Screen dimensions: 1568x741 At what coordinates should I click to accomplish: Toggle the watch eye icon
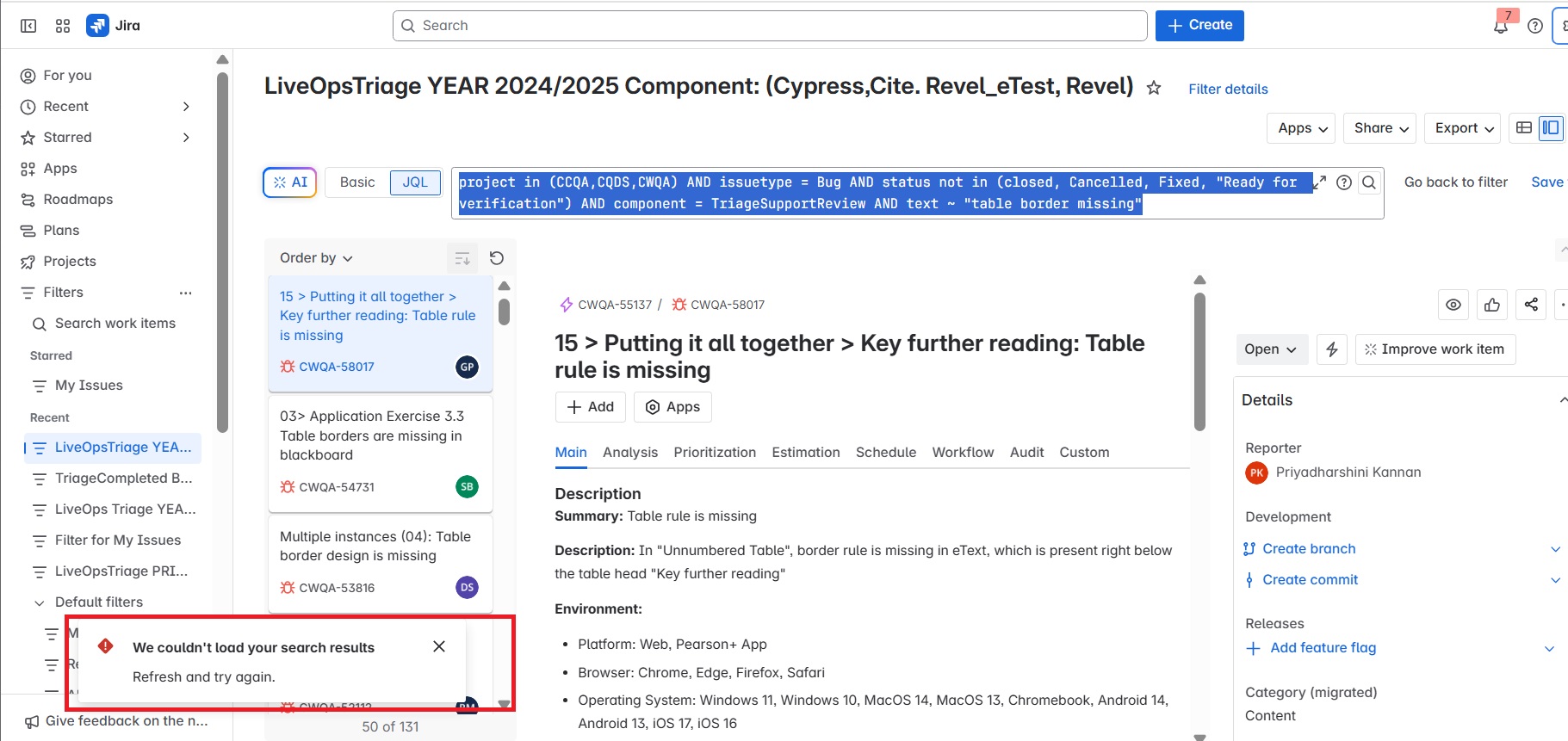coord(1453,304)
